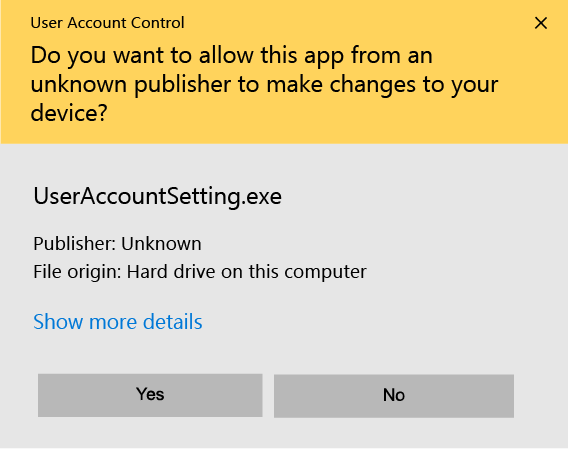Click the Unknown publisher value
568x449 pixels.
coord(161,244)
